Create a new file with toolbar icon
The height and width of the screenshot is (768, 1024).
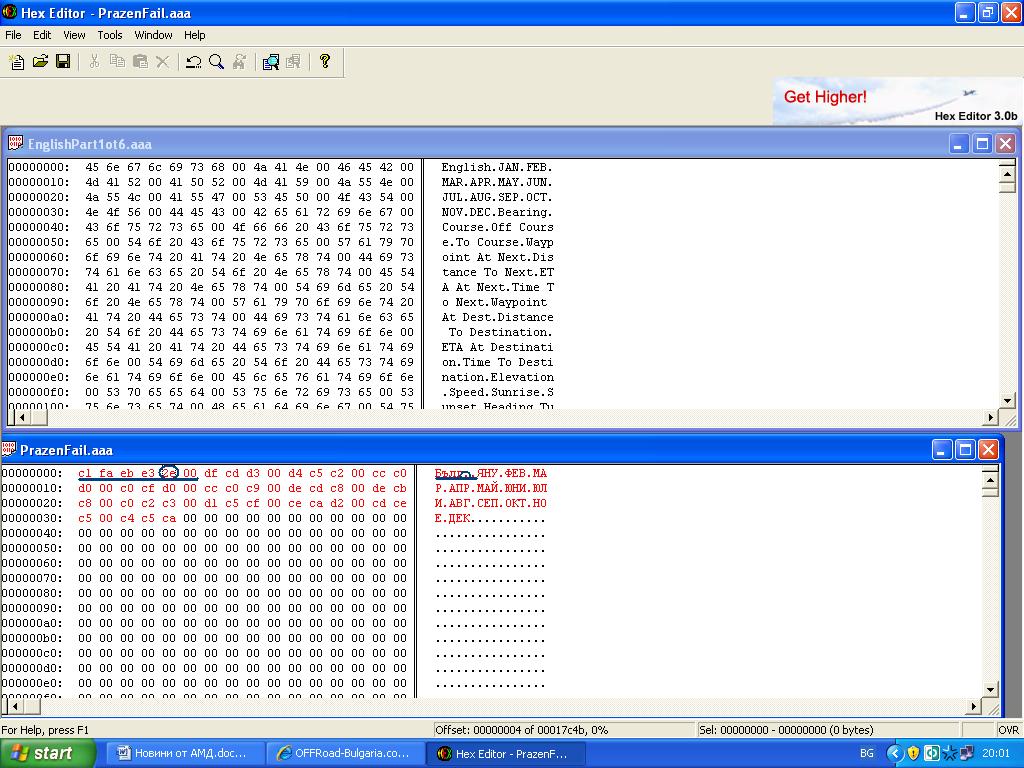click(x=17, y=62)
